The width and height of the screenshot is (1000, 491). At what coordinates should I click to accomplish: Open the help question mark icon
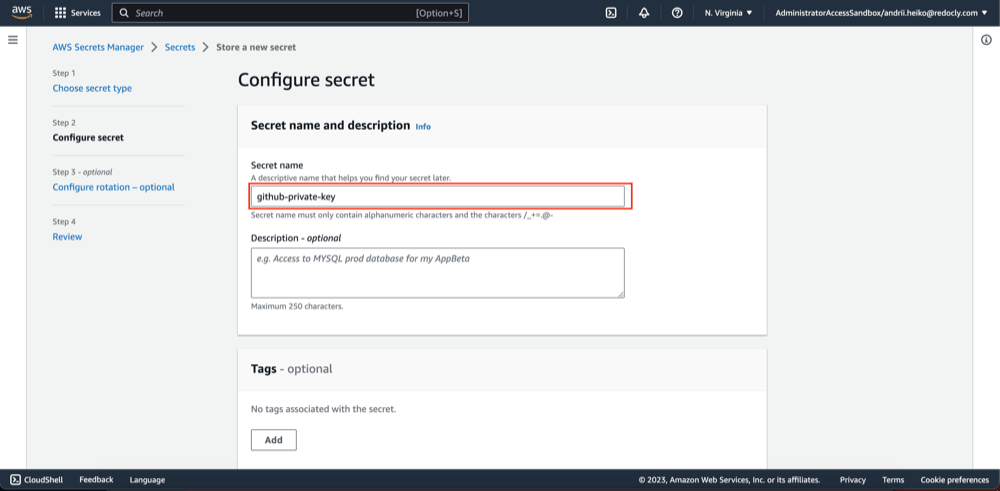coord(677,13)
